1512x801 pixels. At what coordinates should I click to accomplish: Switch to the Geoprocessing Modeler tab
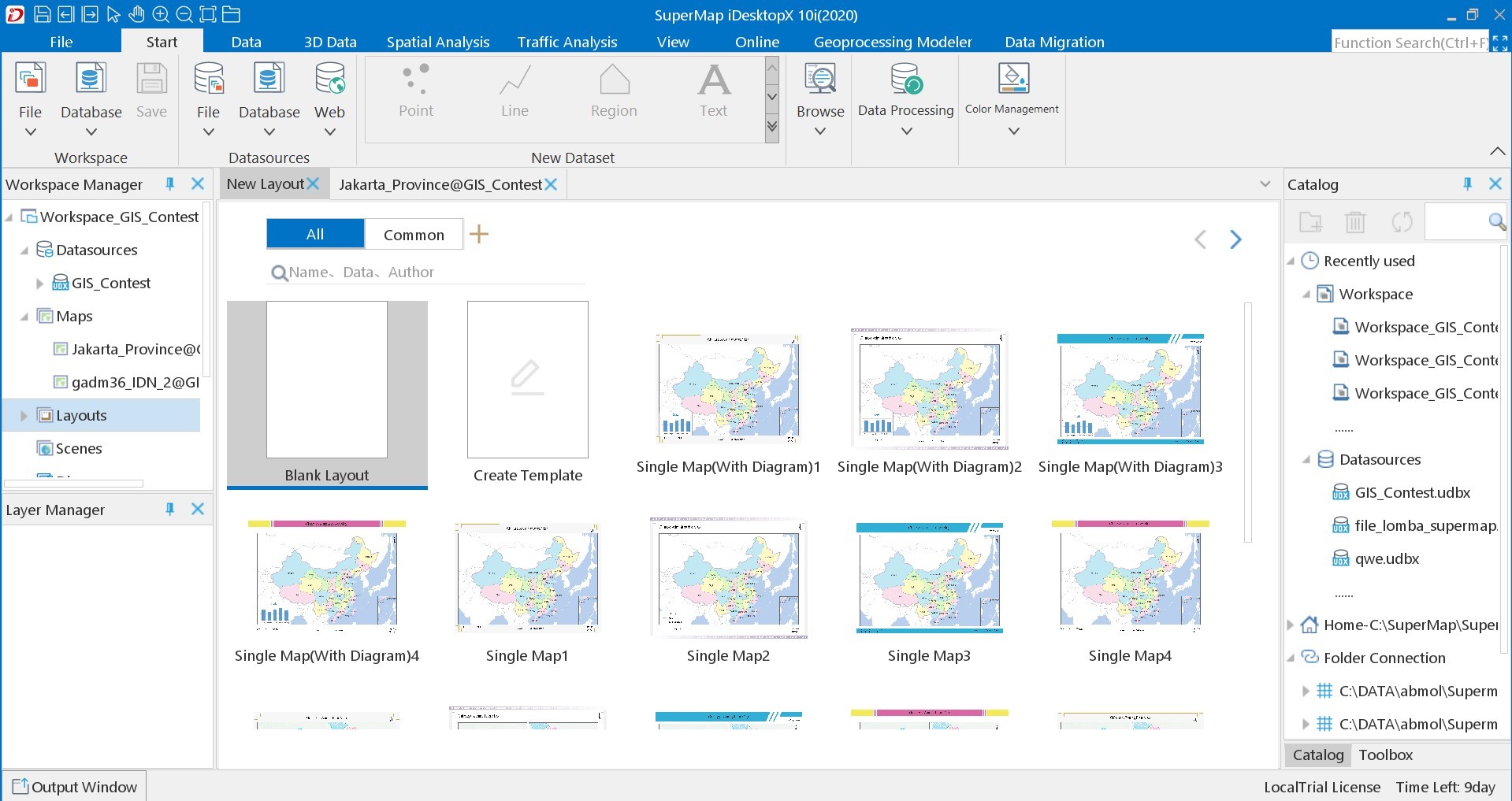(x=893, y=42)
